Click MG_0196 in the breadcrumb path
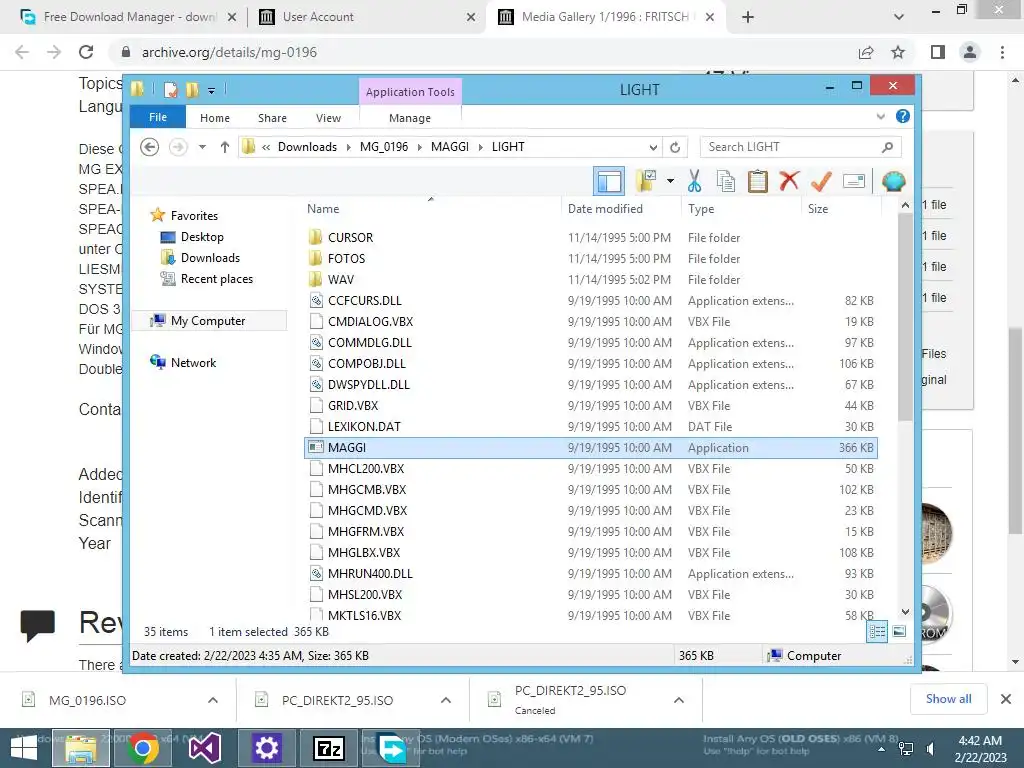 tap(384, 147)
